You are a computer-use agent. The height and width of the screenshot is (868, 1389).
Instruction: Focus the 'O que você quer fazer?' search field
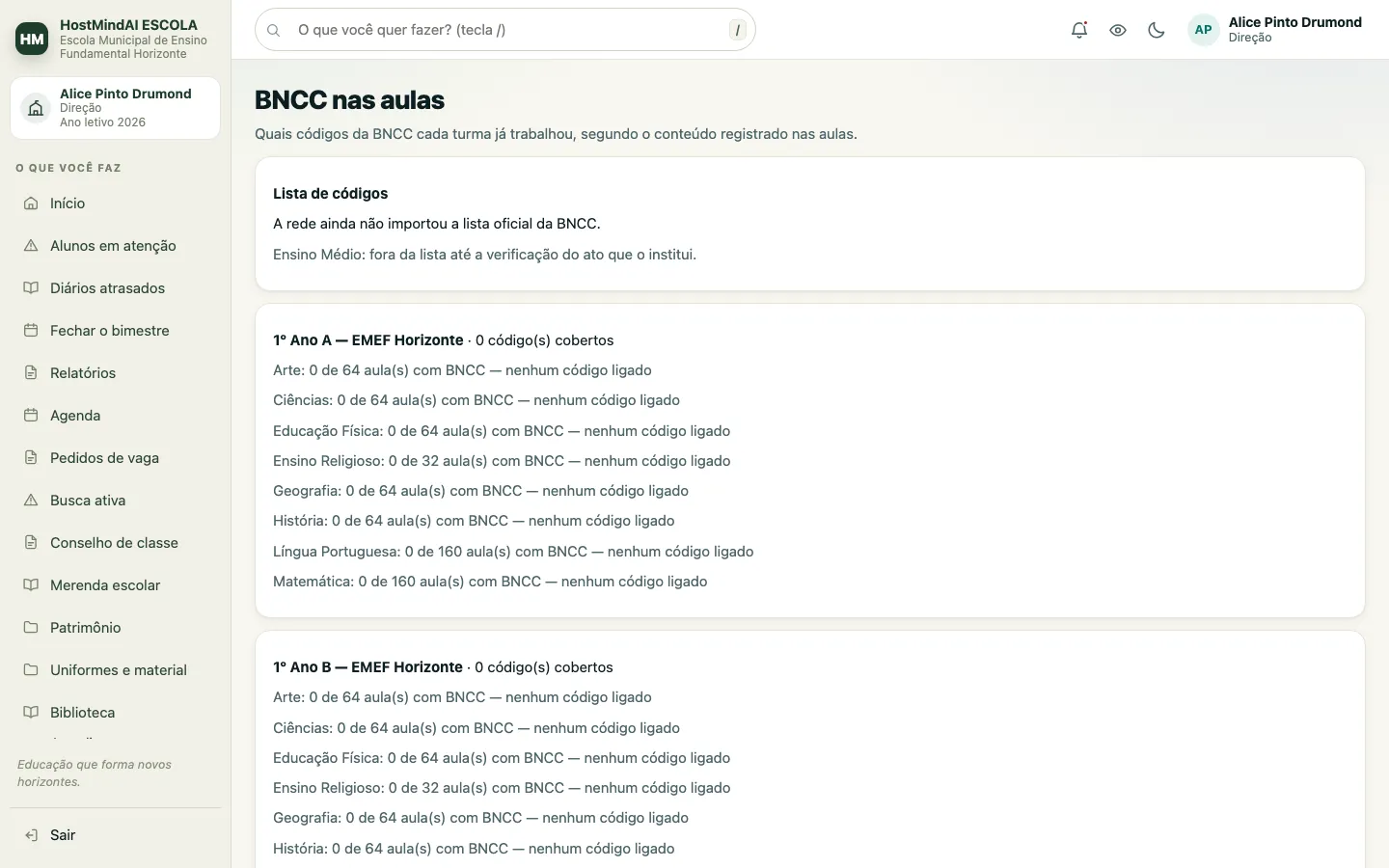click(504, 30)
